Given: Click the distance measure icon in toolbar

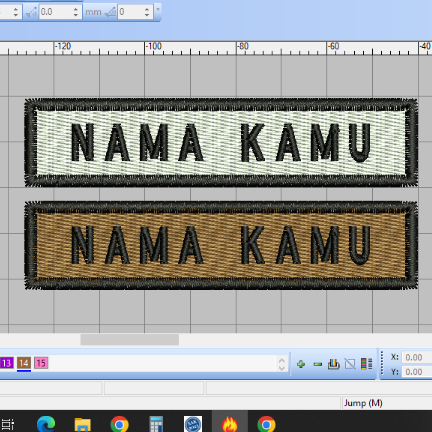Looking at the screenshot, I should pos(31,13).
